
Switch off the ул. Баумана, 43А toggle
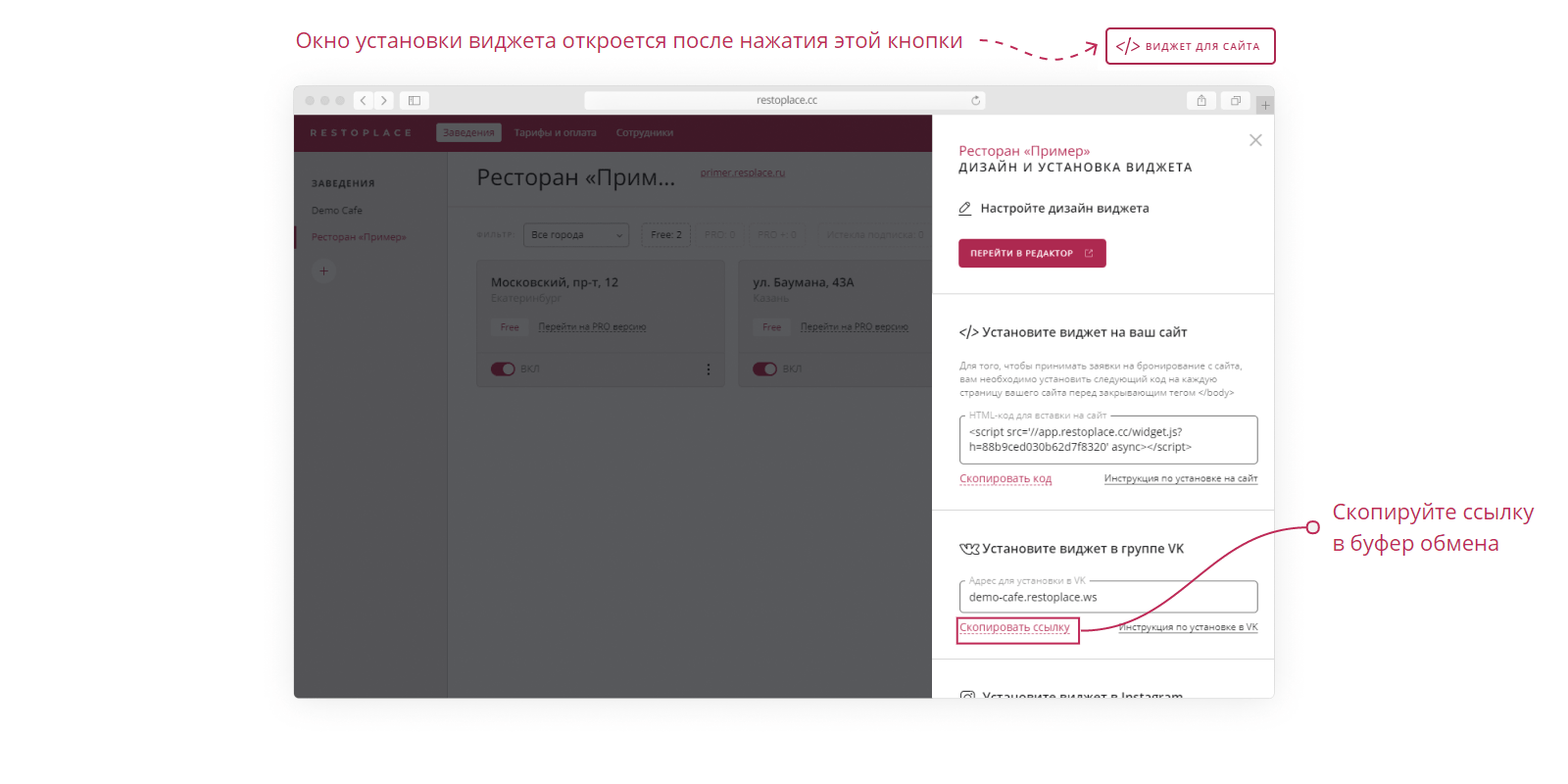[x=764, y=369]
